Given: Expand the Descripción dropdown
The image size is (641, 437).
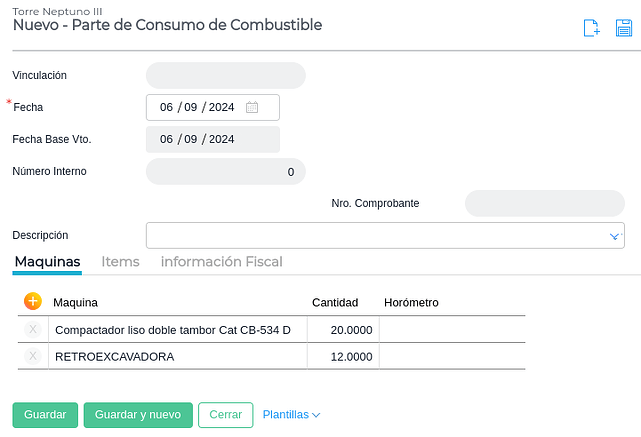Looking at the screenshot, I should point(615,236).
